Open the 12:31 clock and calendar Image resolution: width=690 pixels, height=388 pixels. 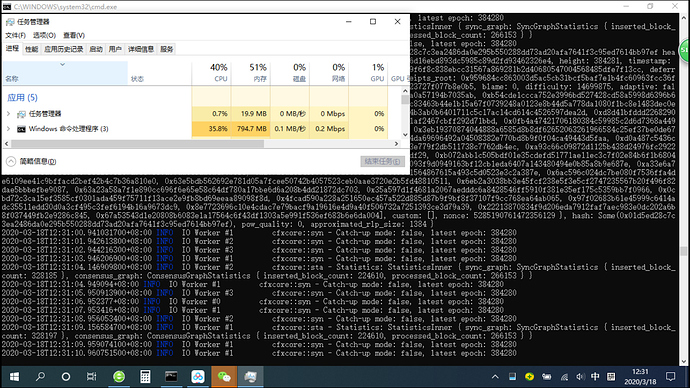[x=640, y=377]
